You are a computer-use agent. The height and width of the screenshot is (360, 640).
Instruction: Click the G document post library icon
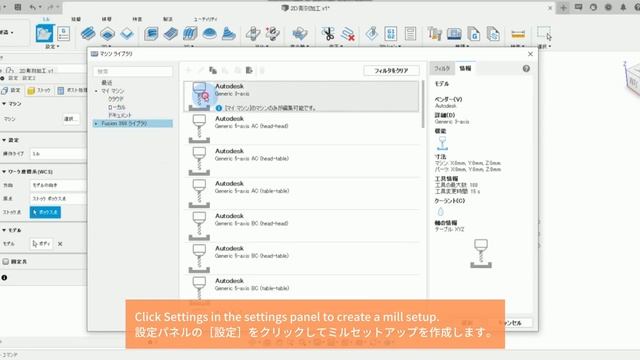coord(473,33)
